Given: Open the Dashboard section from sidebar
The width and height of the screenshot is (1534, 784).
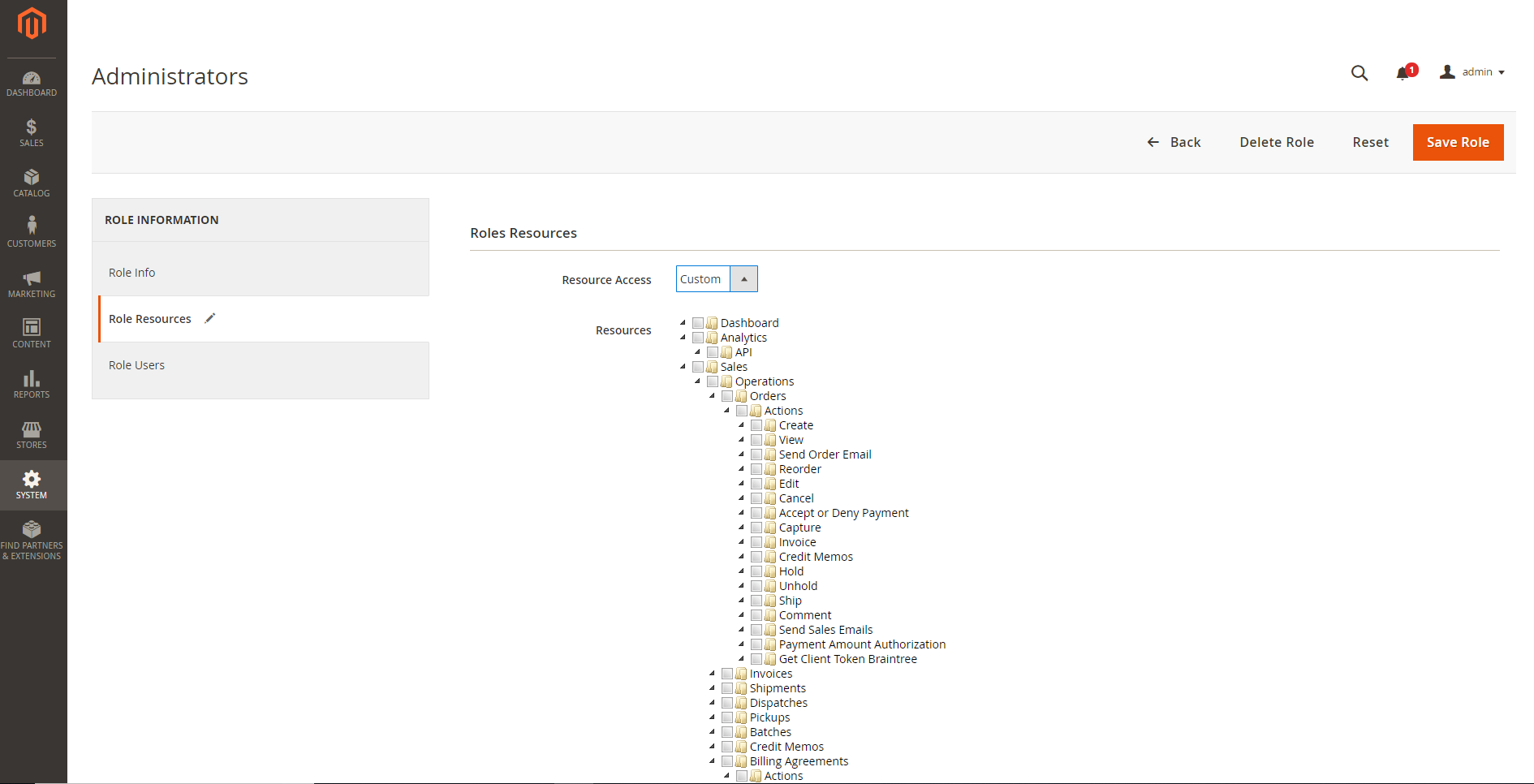Looking at the screenshot, I should 32,83.
